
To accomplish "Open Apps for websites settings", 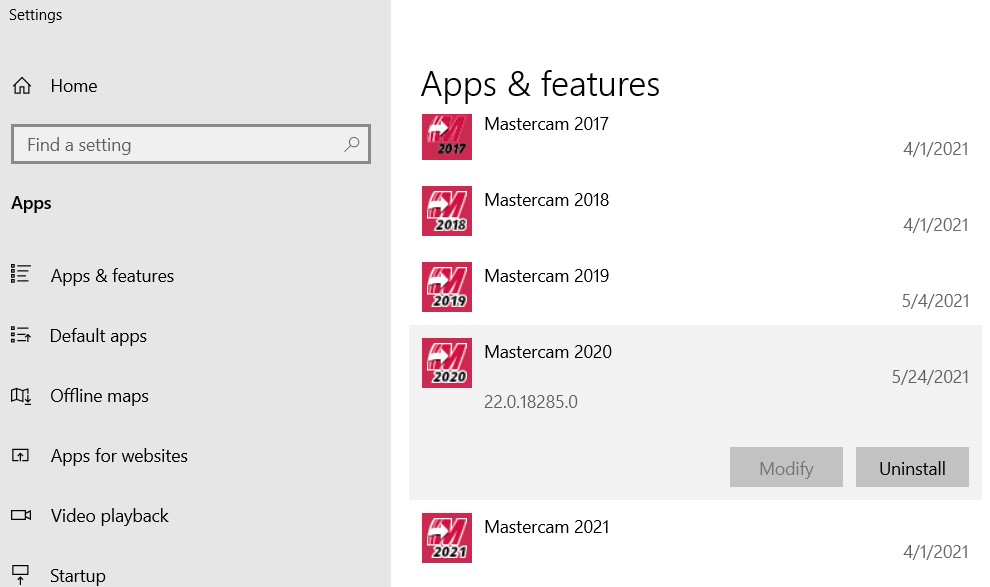I will click(x=119, y=456).
